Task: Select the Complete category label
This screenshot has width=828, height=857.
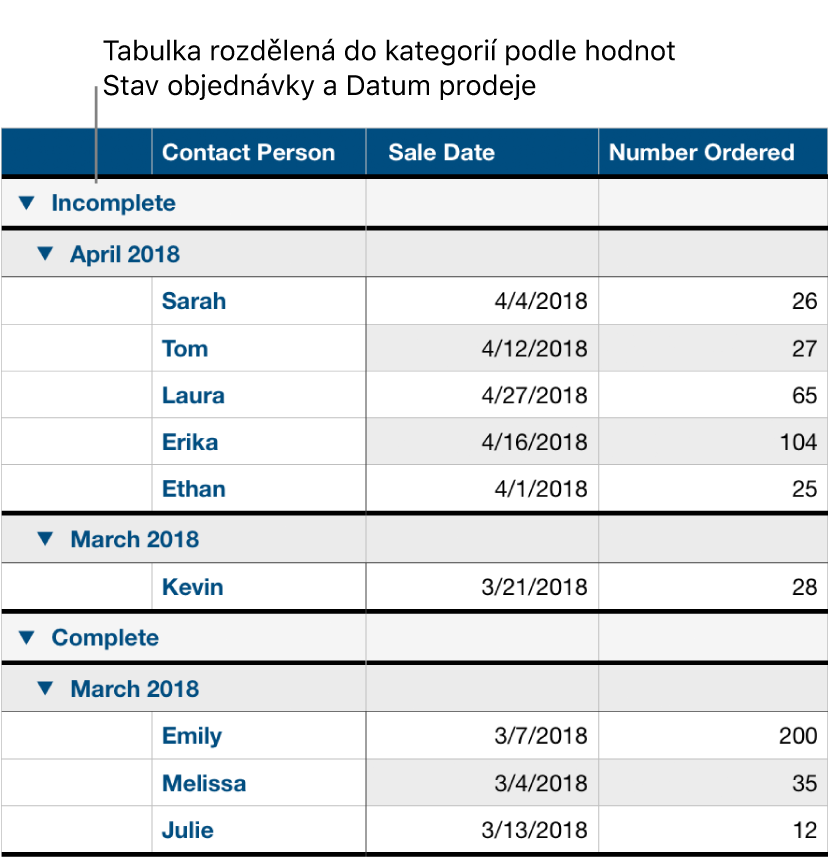Action: pyautogui.click(x=105, y=638)
